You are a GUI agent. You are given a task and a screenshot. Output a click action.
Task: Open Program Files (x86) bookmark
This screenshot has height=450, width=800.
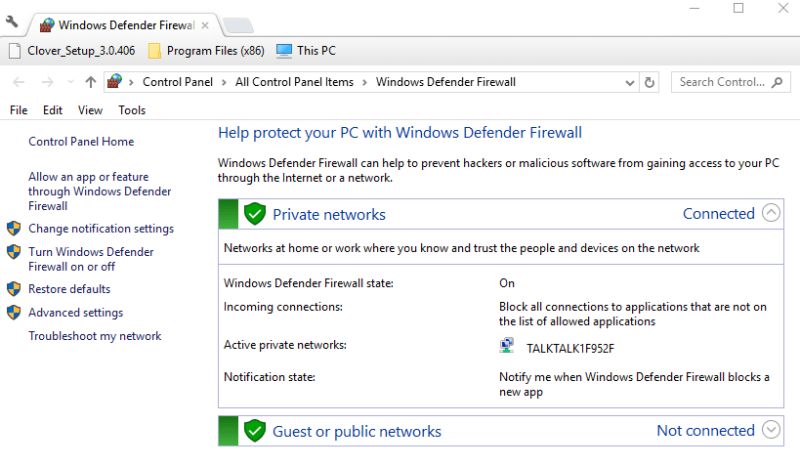coord(215,51)
